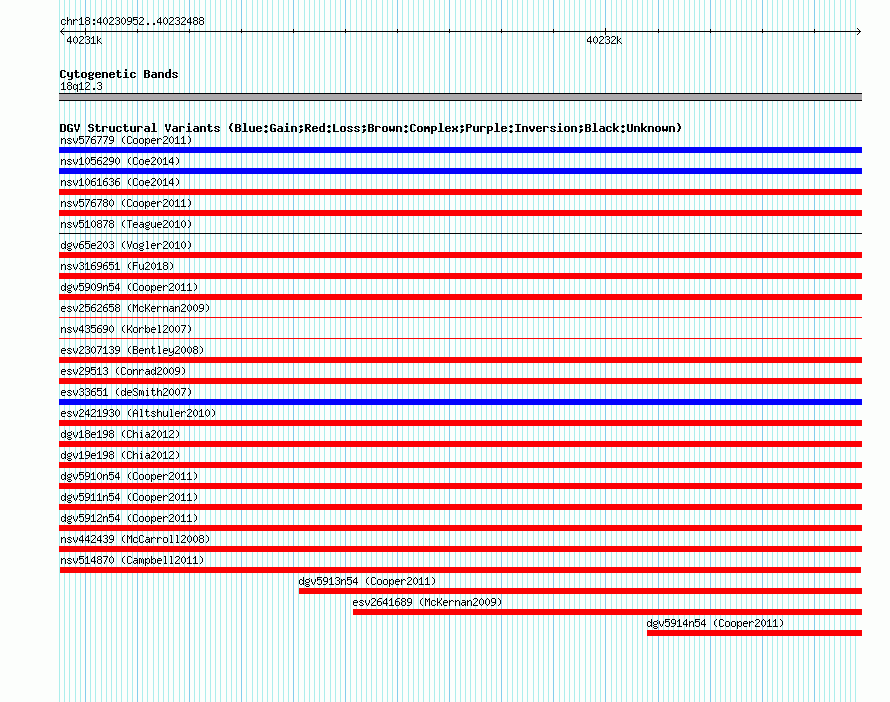Open the esv29513 (Conrad2009) variant

click(x=123, y=371)
